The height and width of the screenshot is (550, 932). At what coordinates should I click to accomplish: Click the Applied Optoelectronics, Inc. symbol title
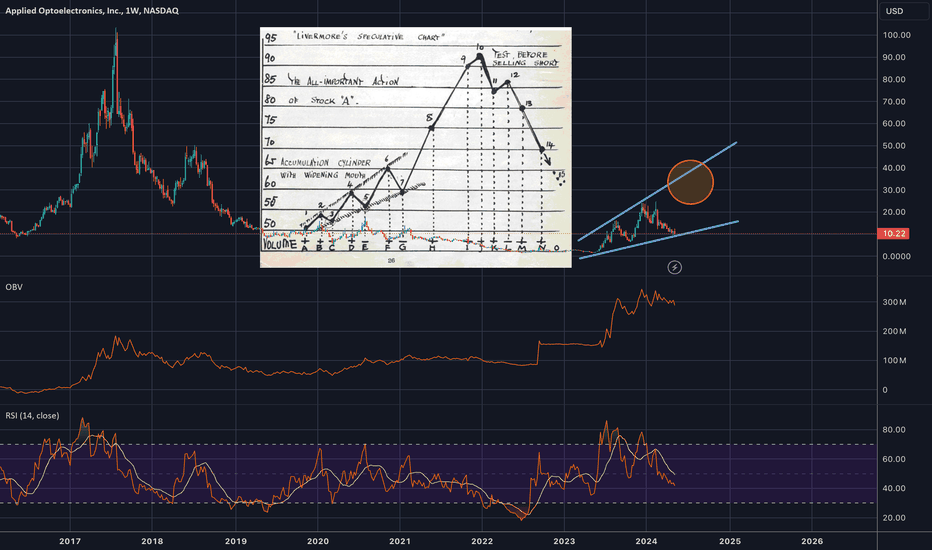92,11
